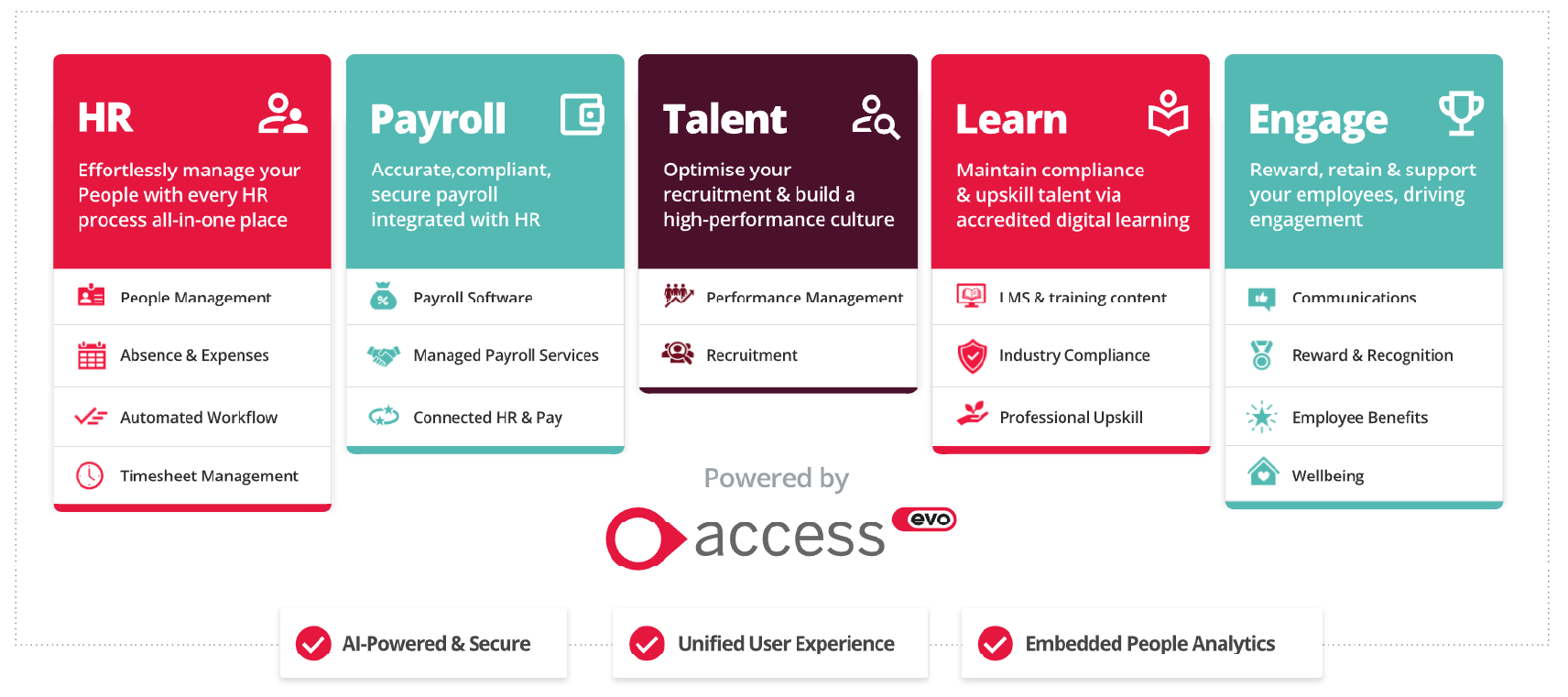Screen dimensions: 1568x697
Task: Click the Engage trophy icon
Action: (x=1461, y=114)
